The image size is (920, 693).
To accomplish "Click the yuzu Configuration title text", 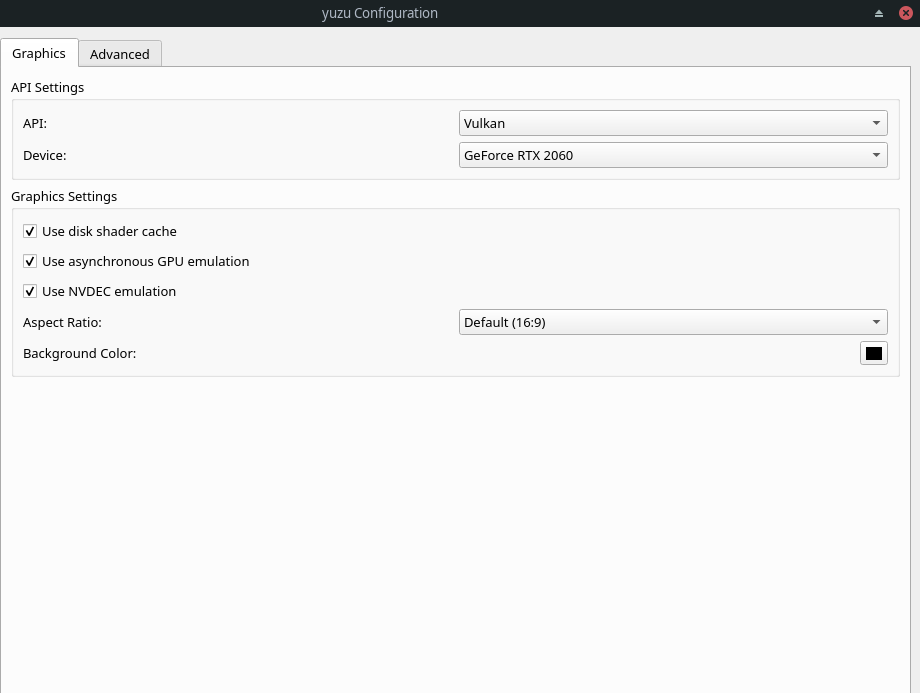I will coord(380,13).
